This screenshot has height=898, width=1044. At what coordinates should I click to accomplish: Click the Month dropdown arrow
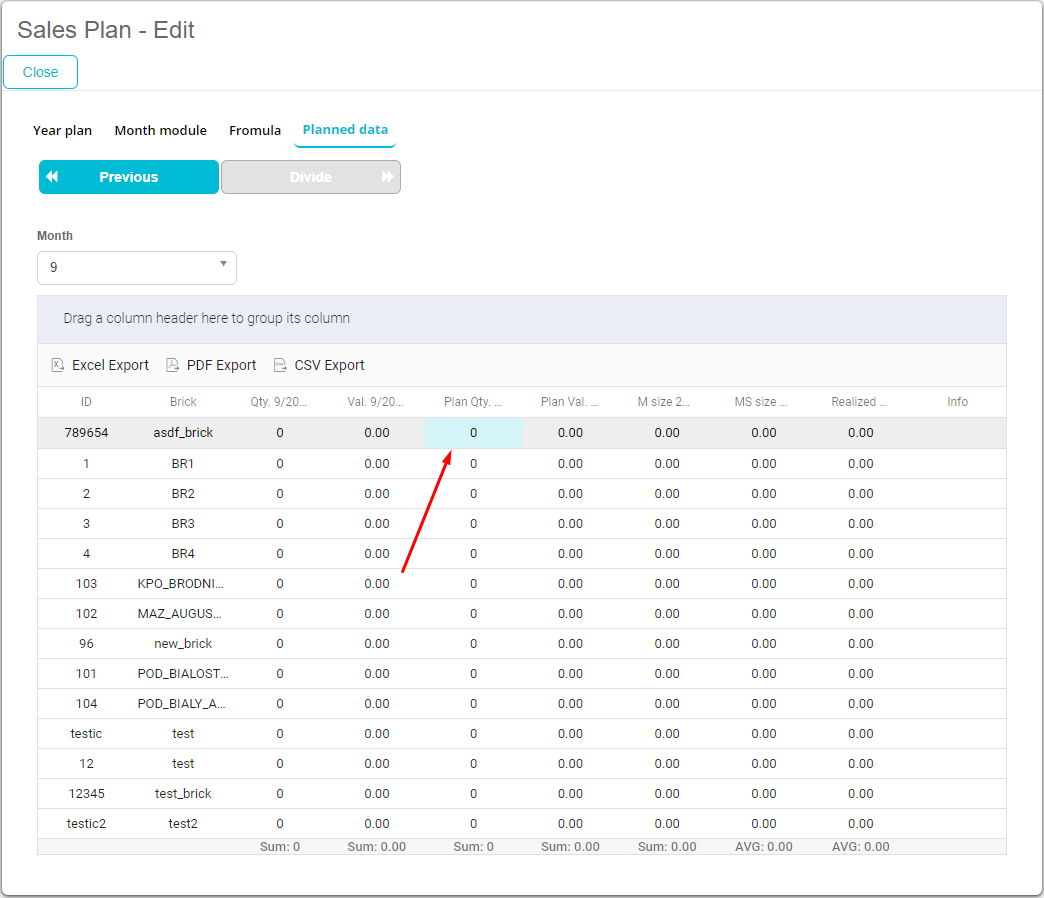coord(222,264)
